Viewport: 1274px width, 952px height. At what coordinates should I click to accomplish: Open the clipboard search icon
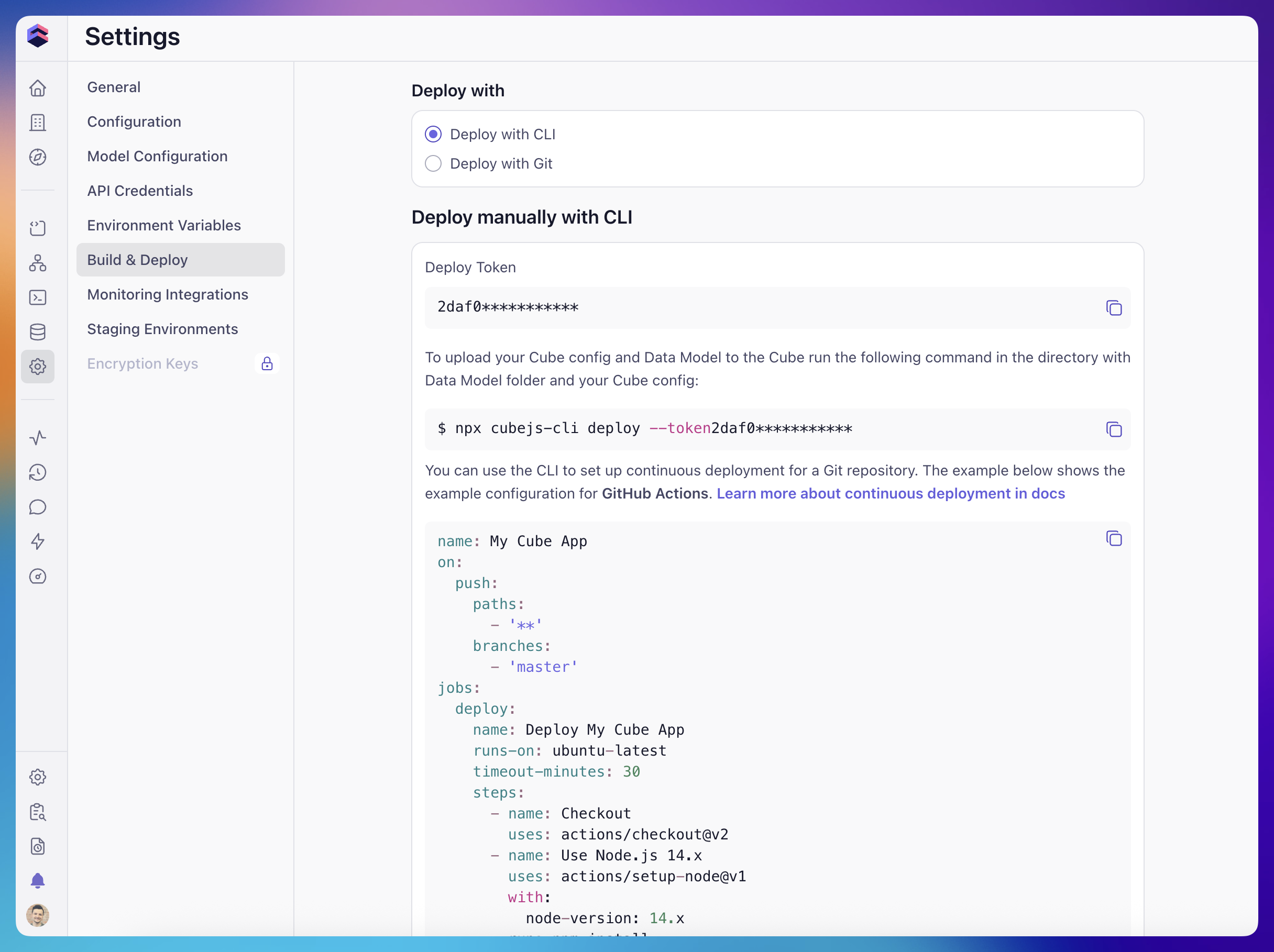click(x=38, y=812)
